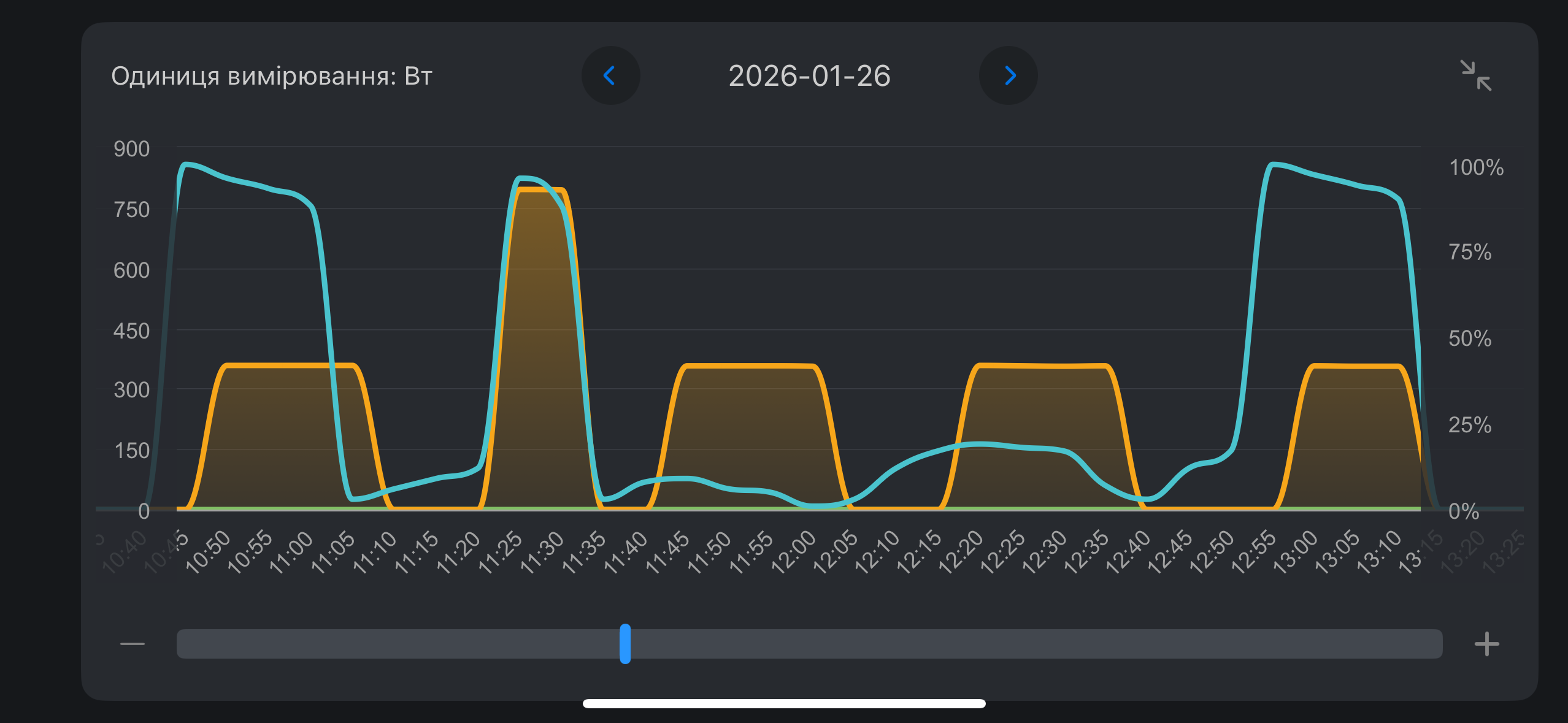The image size is (1568, 723).
Task: Click the 50% label on right axis
Action: tap(1470, 339)
